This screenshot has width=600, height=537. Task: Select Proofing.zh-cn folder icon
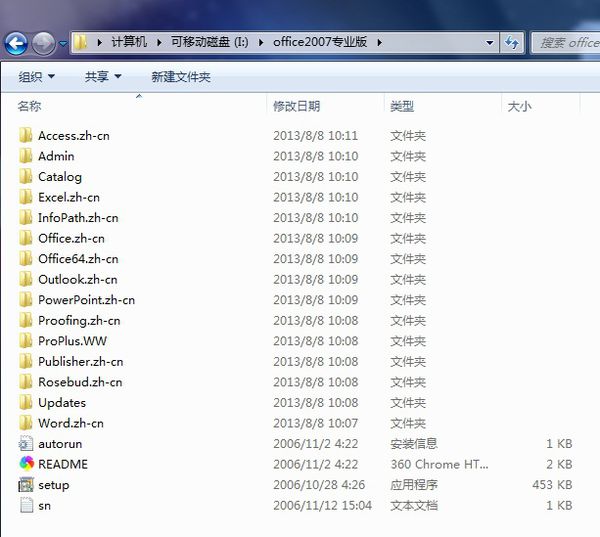[x=26, y=320]
